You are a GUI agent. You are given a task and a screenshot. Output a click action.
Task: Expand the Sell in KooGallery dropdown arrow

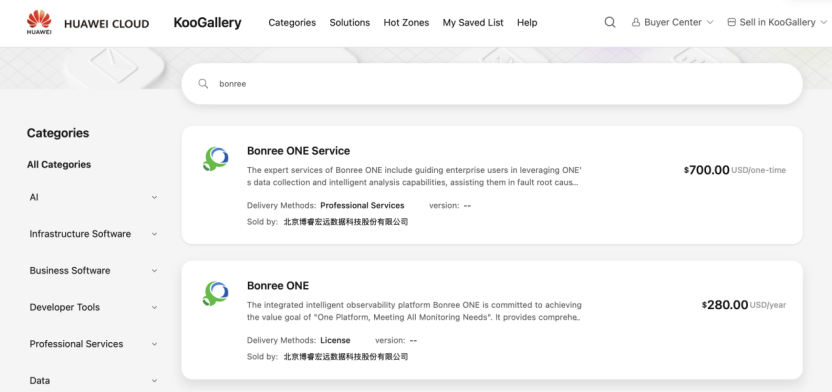click(x=824, y=23)
